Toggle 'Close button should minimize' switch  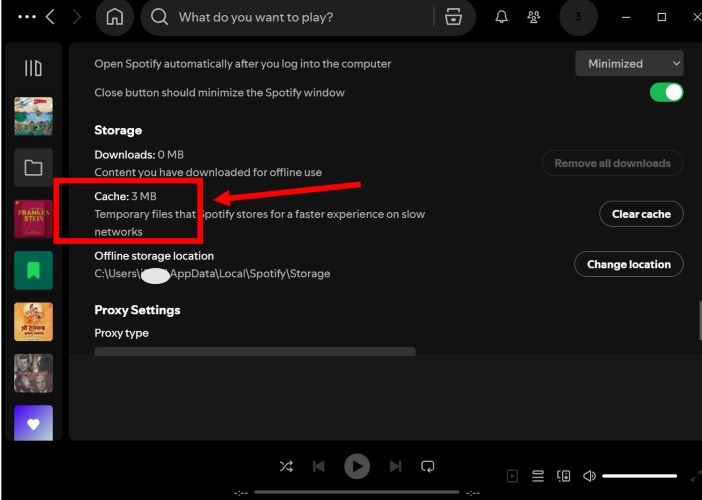point(666,93)
